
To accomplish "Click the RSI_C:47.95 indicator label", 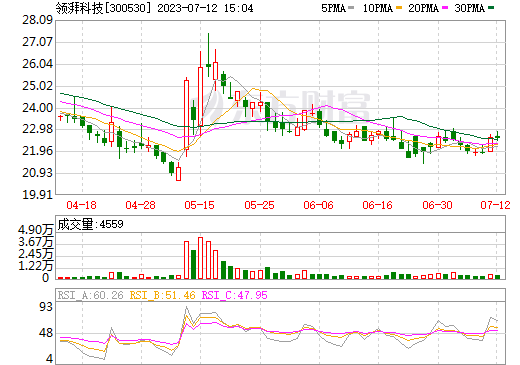I will tap(235, 295).
